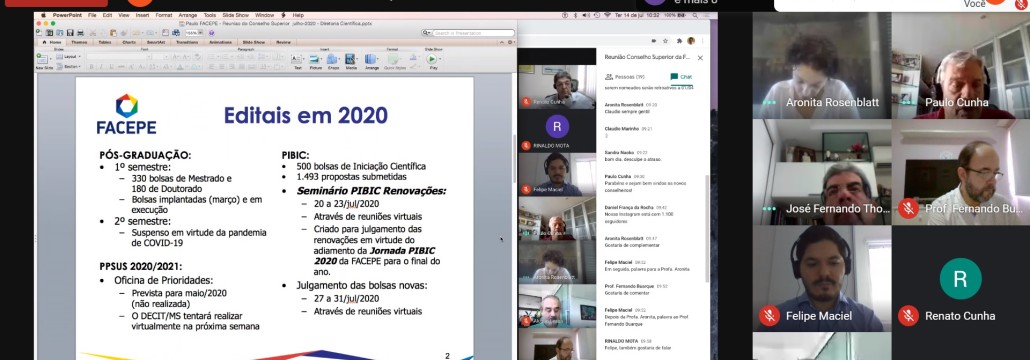This screenshot has height=360, width=1030.
Task: Close the meeting side panel
Action: coord(700,58)
